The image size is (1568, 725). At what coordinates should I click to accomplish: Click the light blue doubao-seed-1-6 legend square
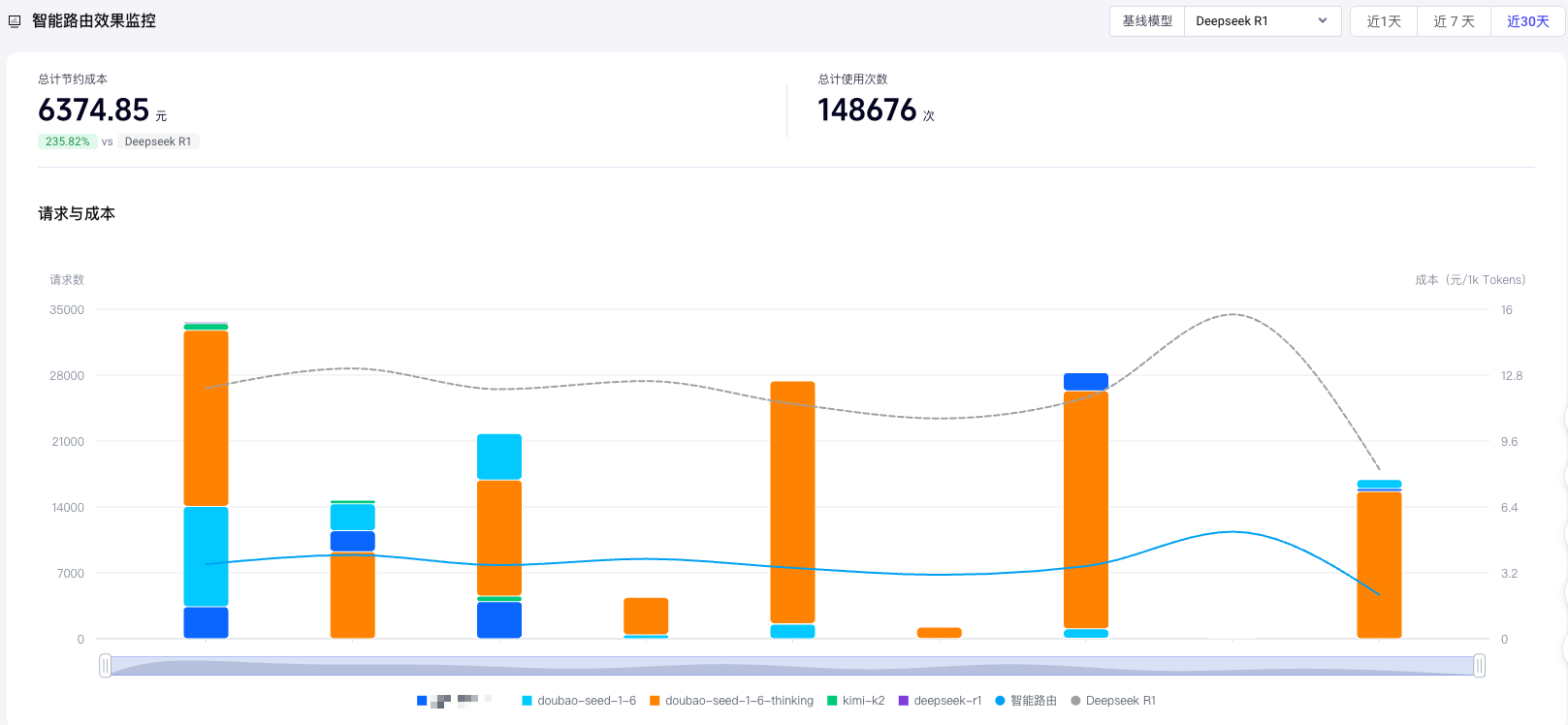pos(527,701)
